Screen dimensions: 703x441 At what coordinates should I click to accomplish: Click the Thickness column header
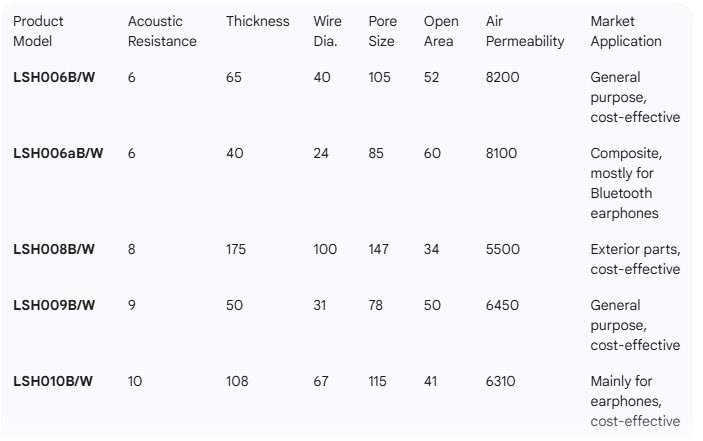point(257,21)
